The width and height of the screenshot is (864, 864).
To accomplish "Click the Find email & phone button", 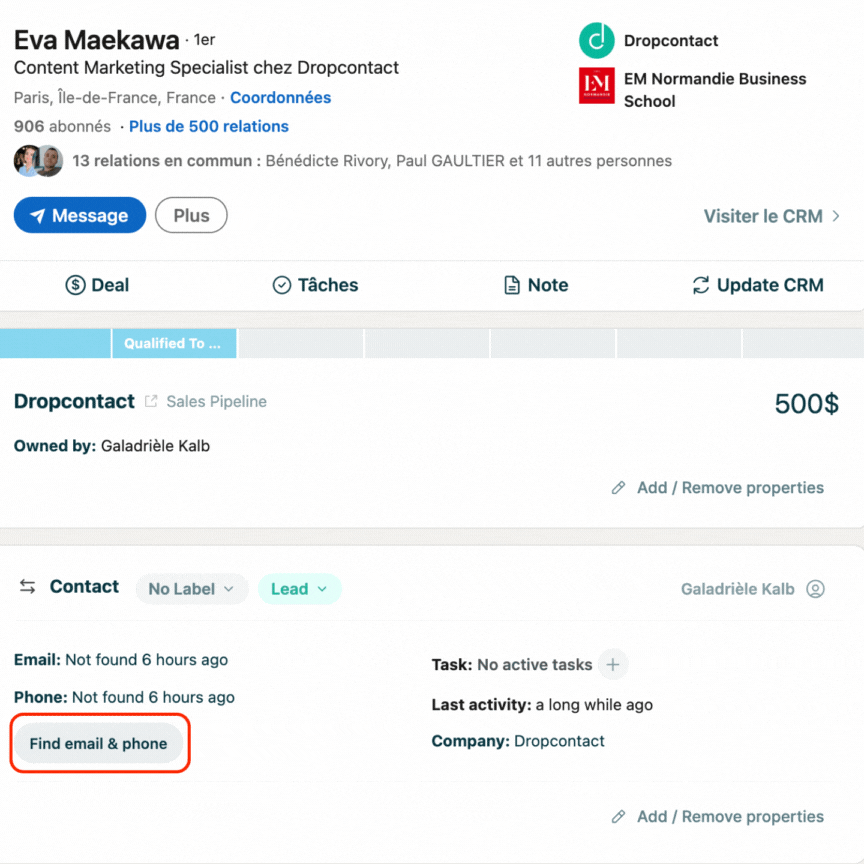I will 98,744.
